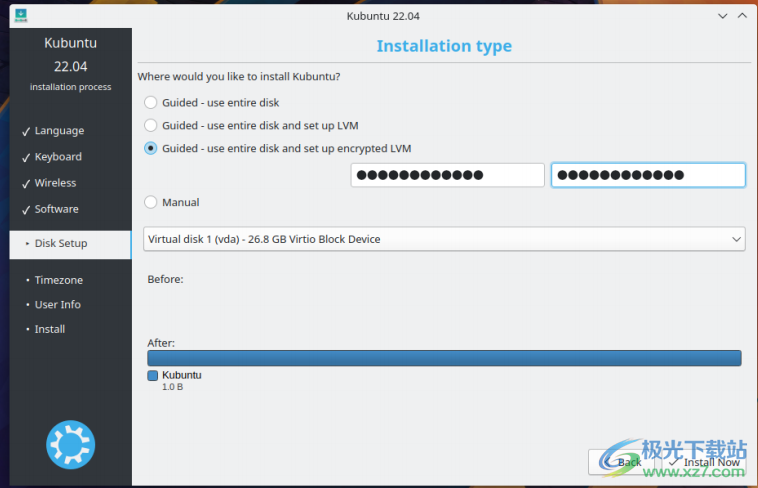Viewport: 758px width, 488px height.
Task: Click the Kubuntu 1.0 B size label
Action: (172, 387)
